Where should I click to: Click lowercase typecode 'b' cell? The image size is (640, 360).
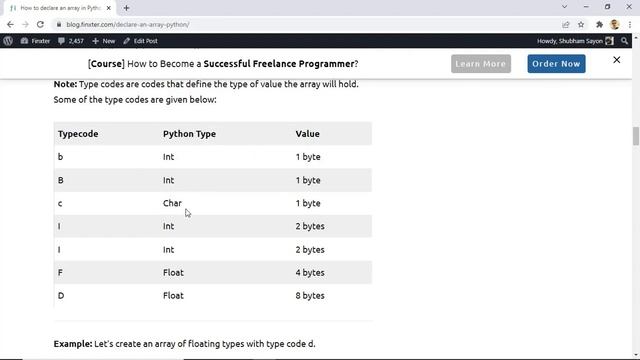tap(60, 157)
